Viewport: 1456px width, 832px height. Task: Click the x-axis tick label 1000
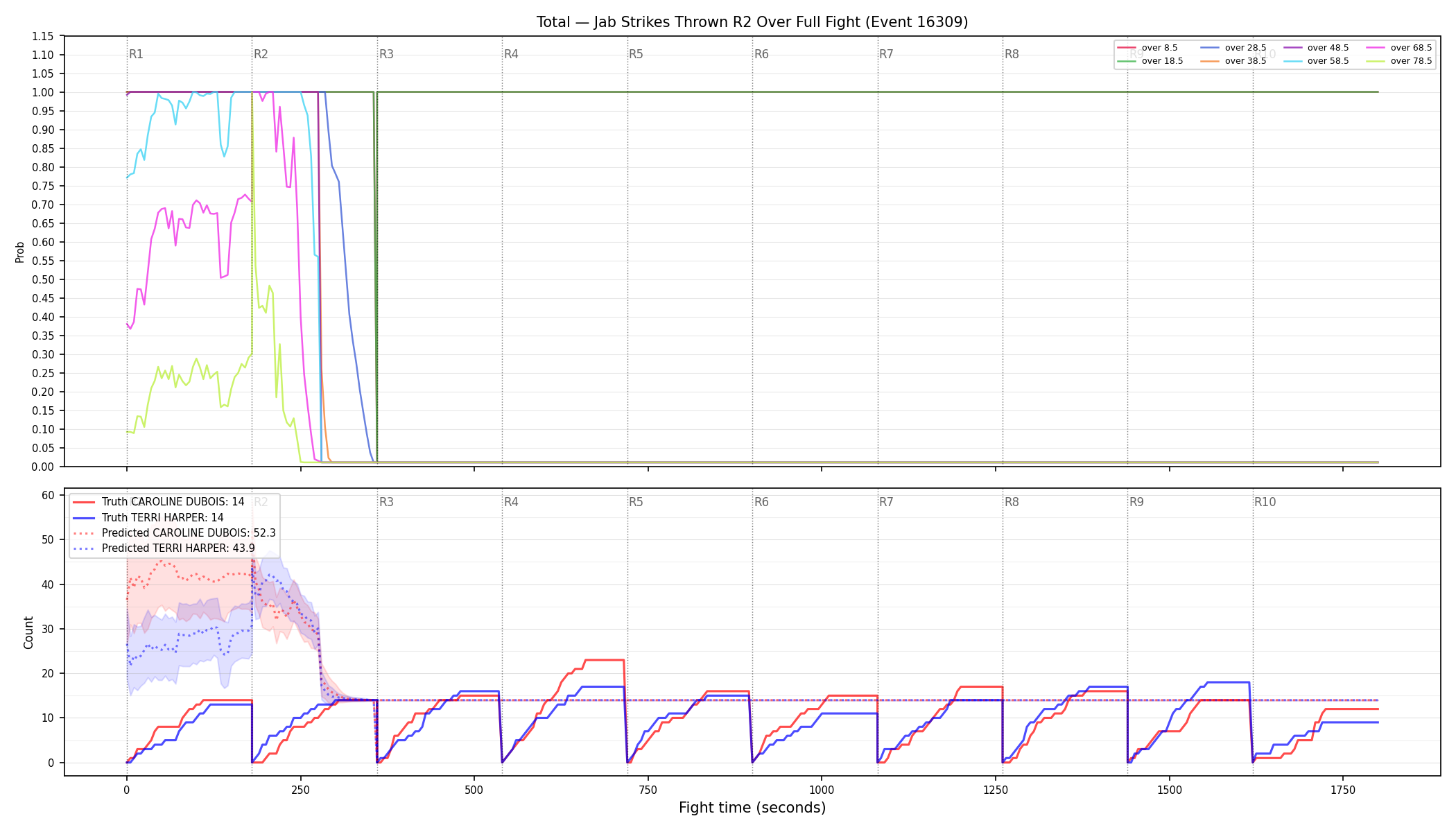[822, 790]
